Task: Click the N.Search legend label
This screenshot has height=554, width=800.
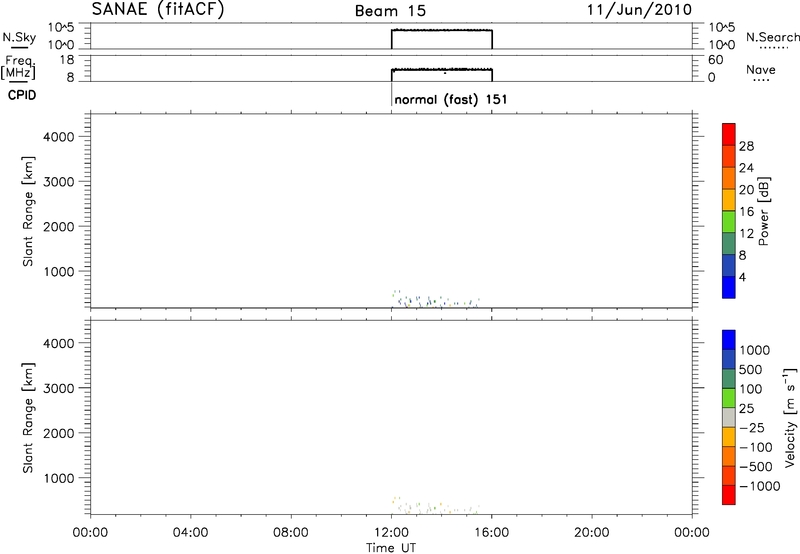Action: click(x=772, y=37)
